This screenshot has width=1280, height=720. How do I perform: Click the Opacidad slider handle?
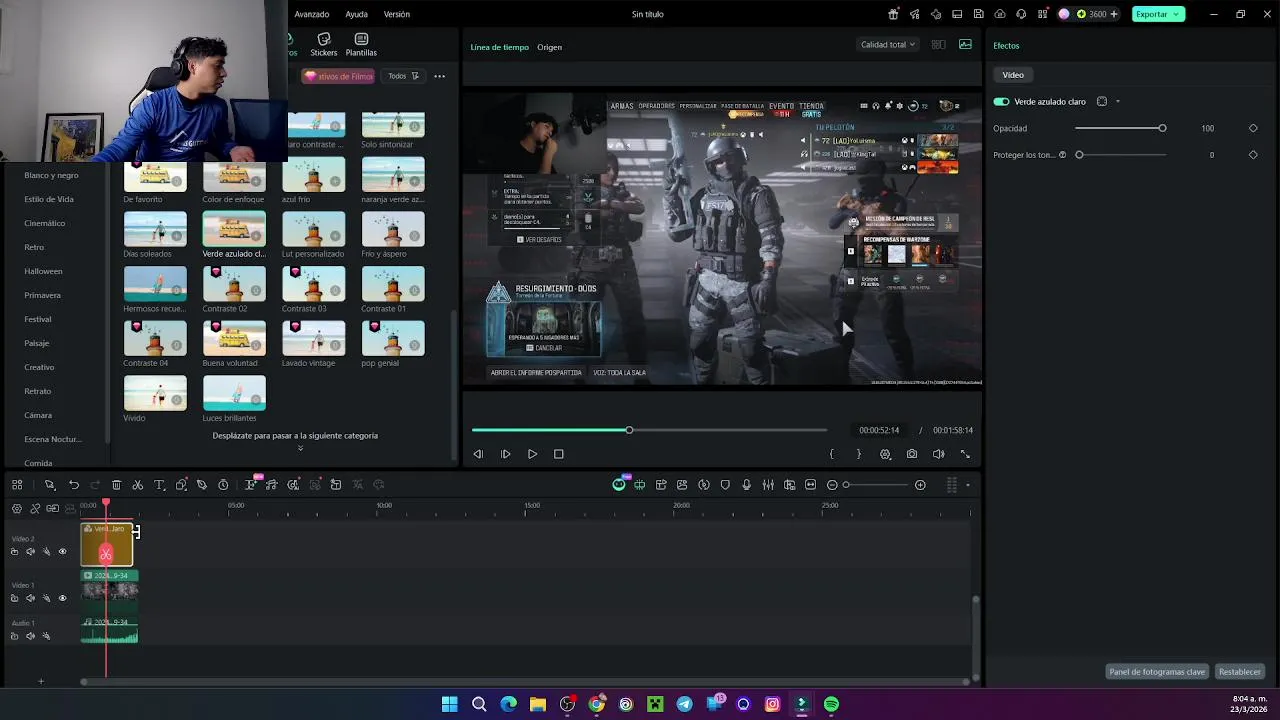coord(1162,128)
